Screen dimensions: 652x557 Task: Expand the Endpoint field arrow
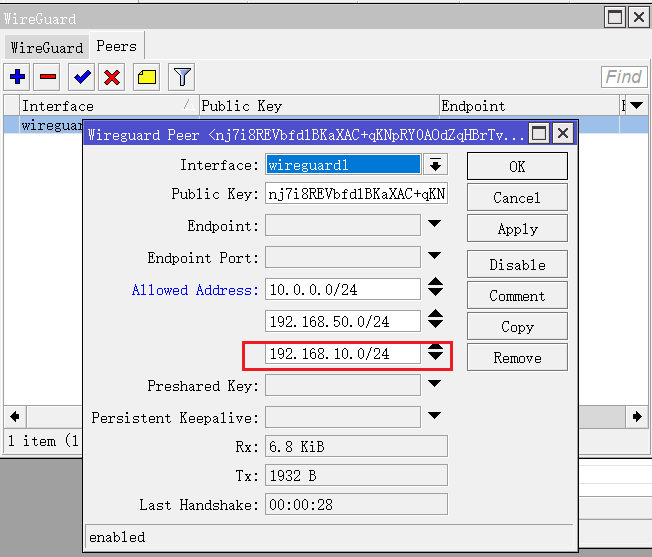(x=435, y=224)
